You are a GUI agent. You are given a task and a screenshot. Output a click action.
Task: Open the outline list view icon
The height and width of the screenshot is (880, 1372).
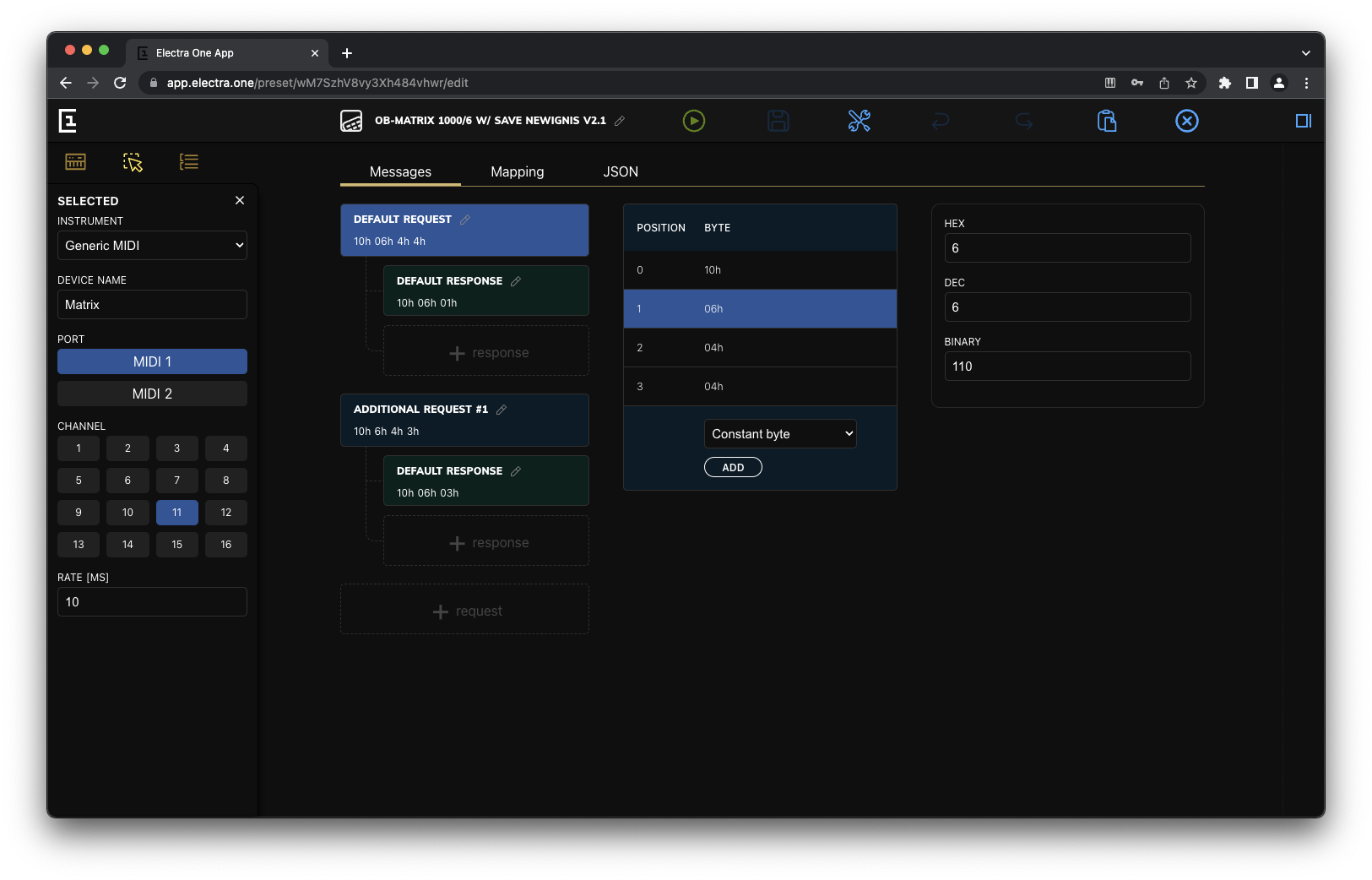[x=188, y=161]
